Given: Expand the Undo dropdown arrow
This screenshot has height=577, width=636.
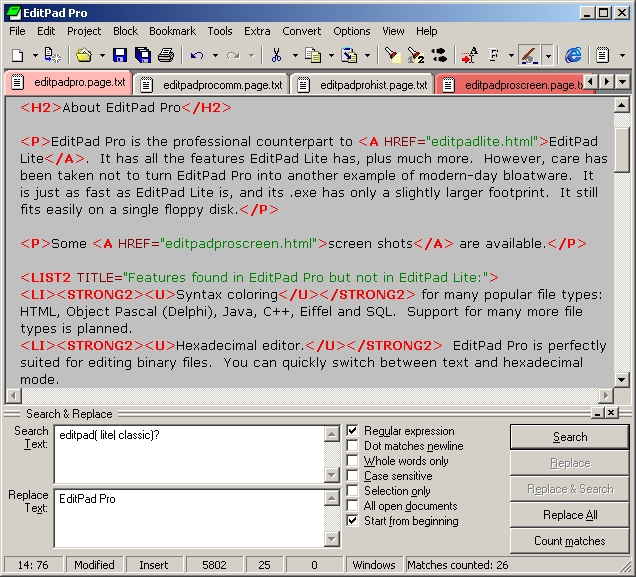Looking at the screenshot, I should coord(214,55).
